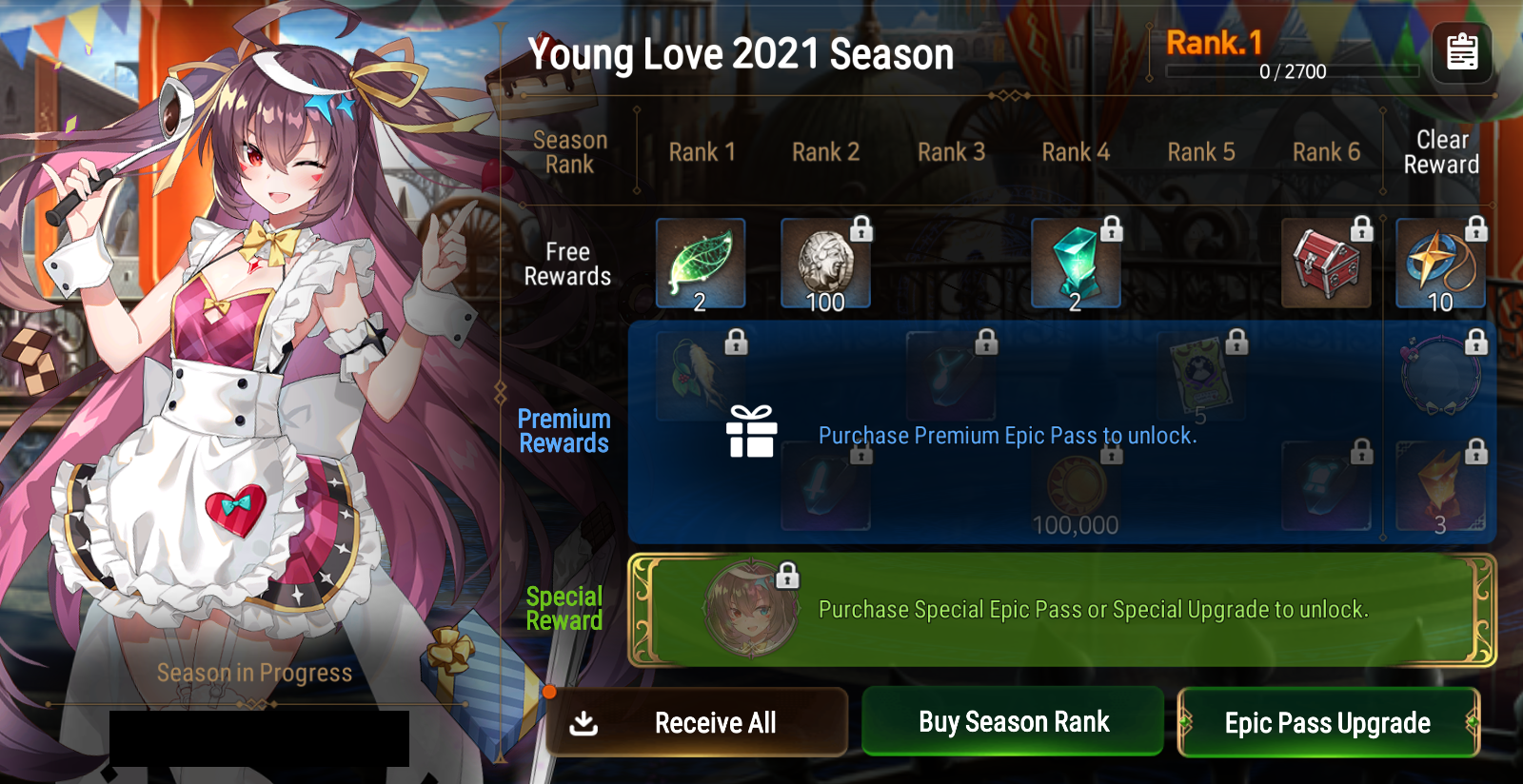Tap the locked premium frame reward
The width and height of the screenshot is (1523, 784).
click(x=1440, y=376)
